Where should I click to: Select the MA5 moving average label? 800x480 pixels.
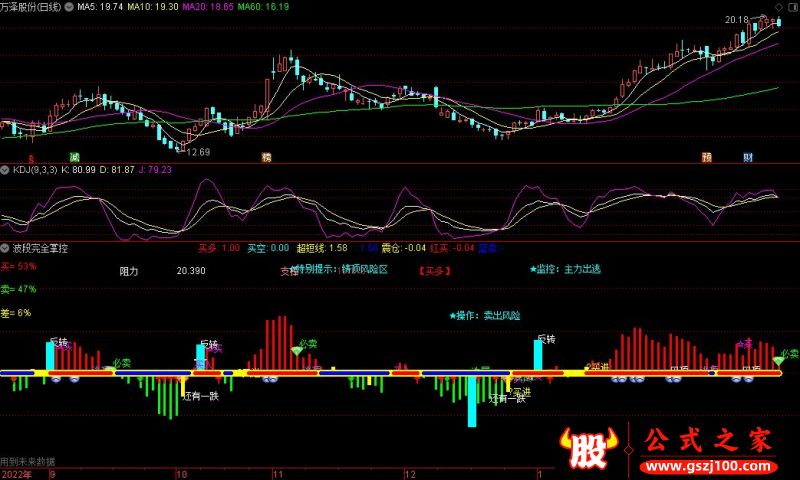(101, 7)
